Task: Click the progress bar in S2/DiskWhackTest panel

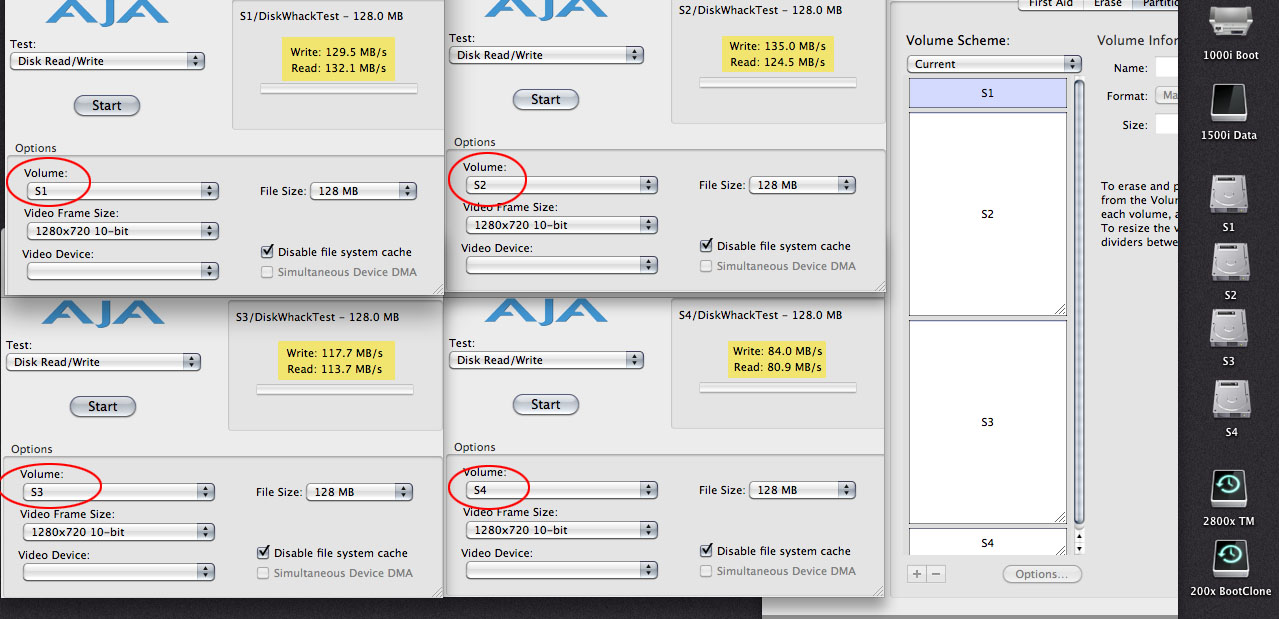Action: pos(778,83)
